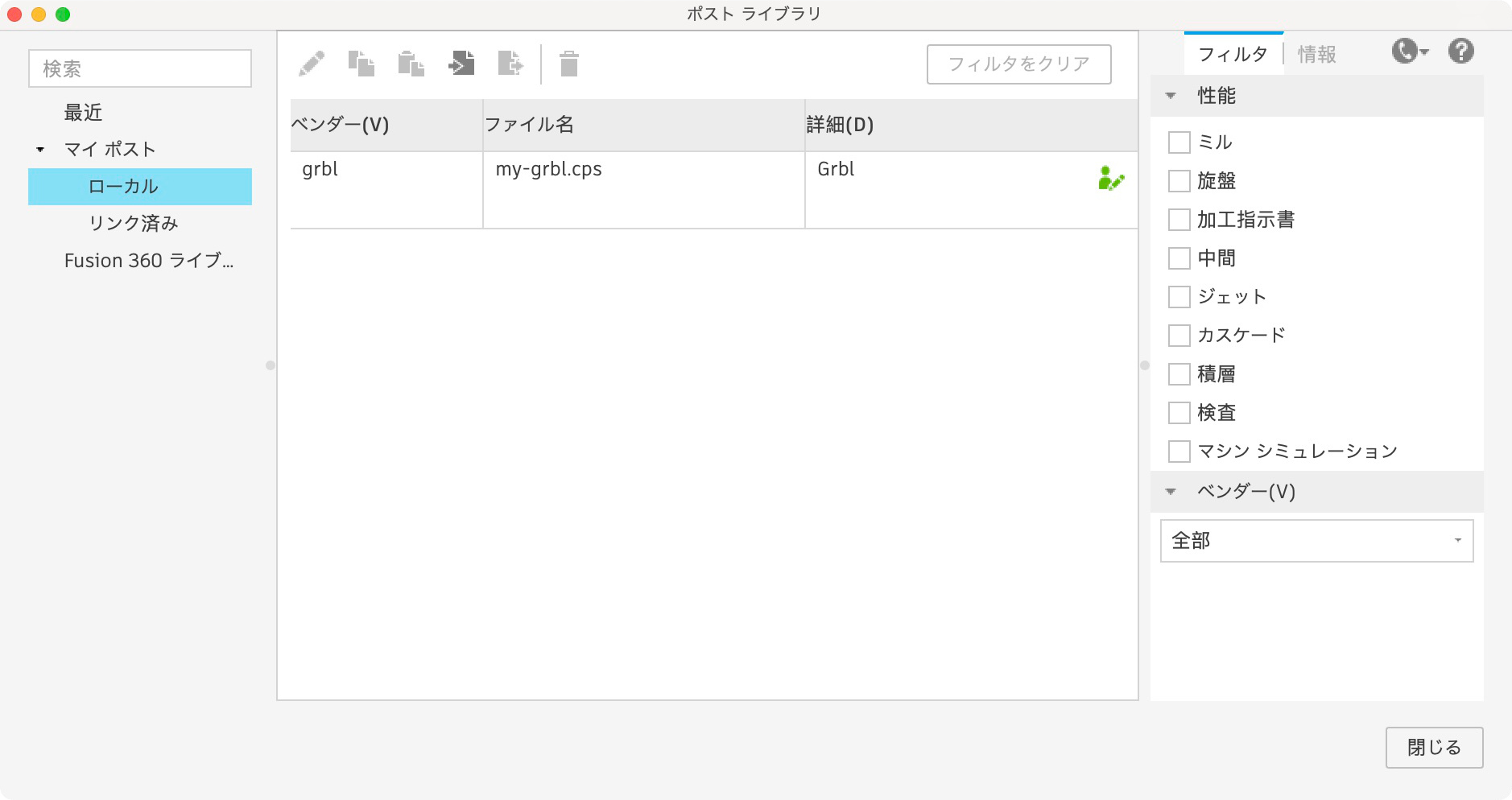Sort by ベンダー(V) column header

click(x=386, y=125)
